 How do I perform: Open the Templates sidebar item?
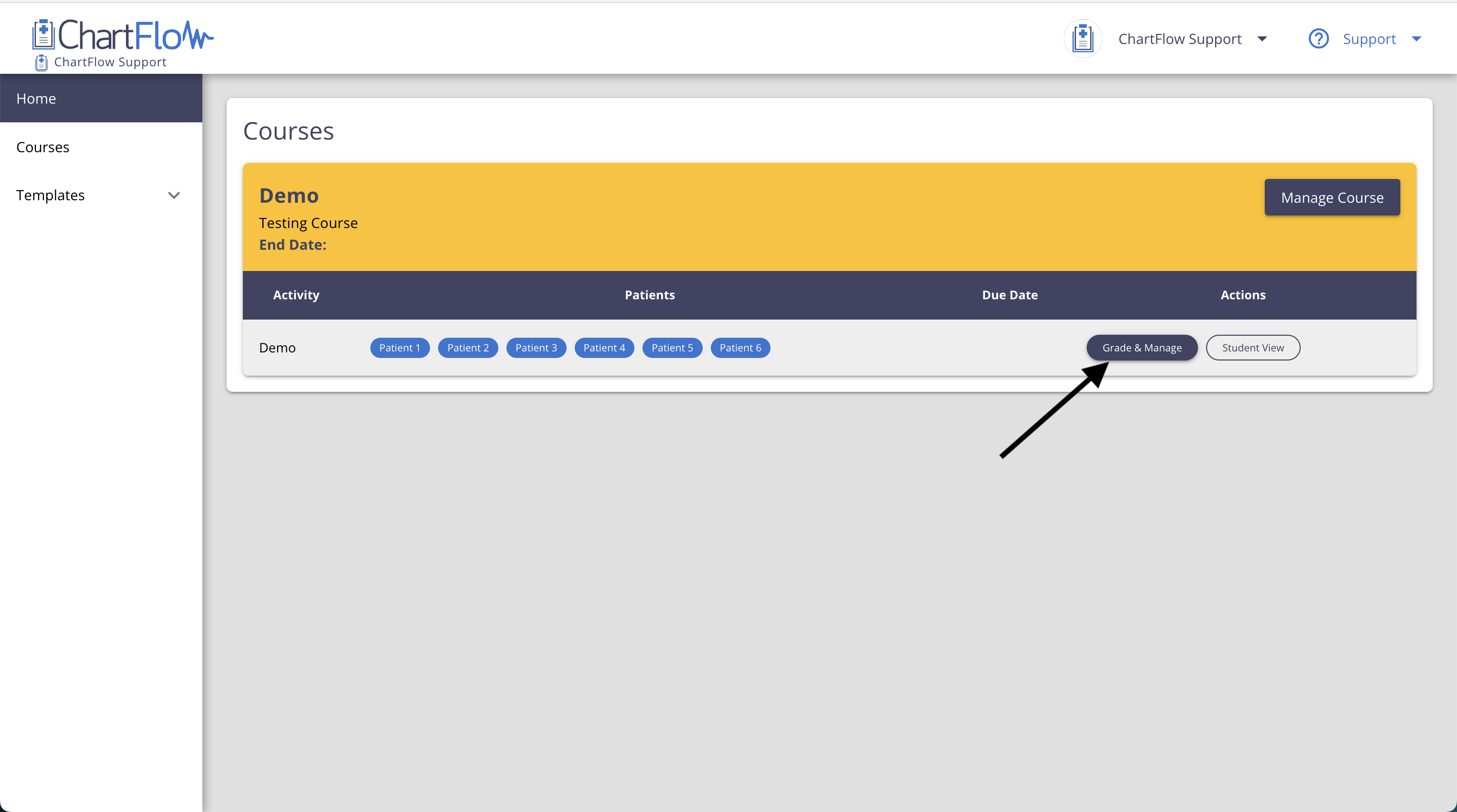pyautogui.click(x=51, y=195)
